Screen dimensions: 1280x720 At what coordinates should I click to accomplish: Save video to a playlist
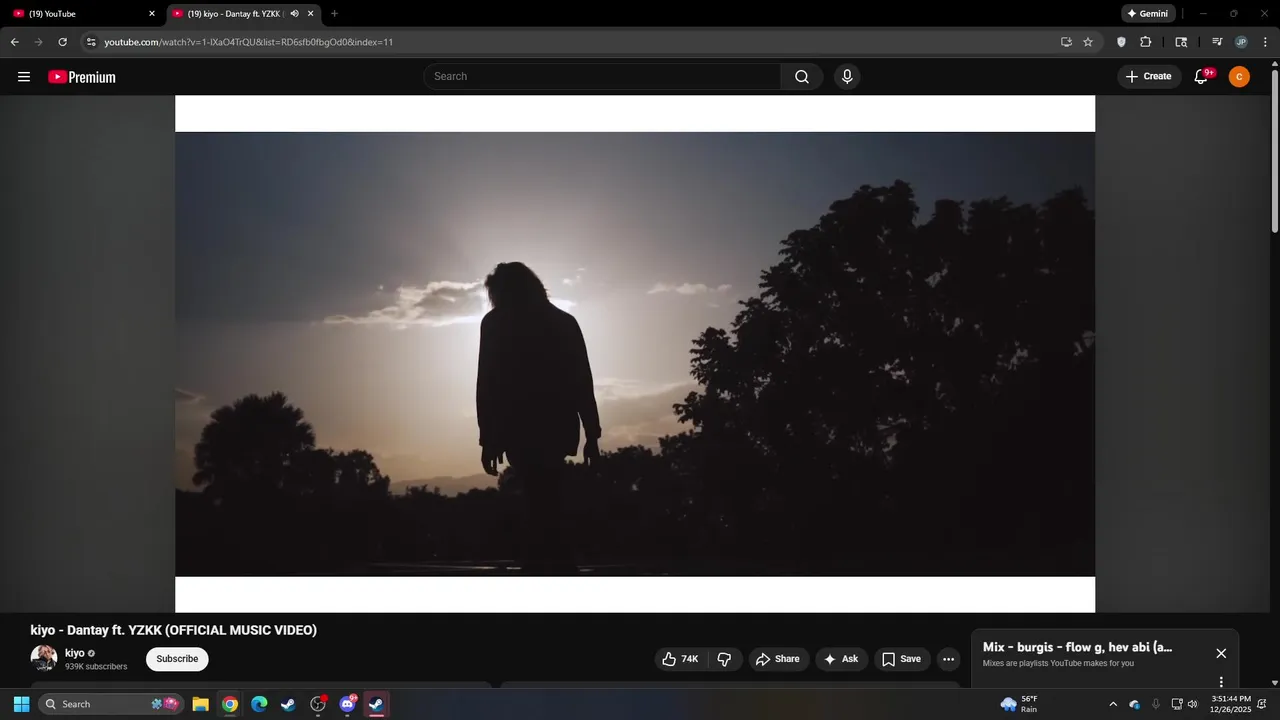[902, 659]
